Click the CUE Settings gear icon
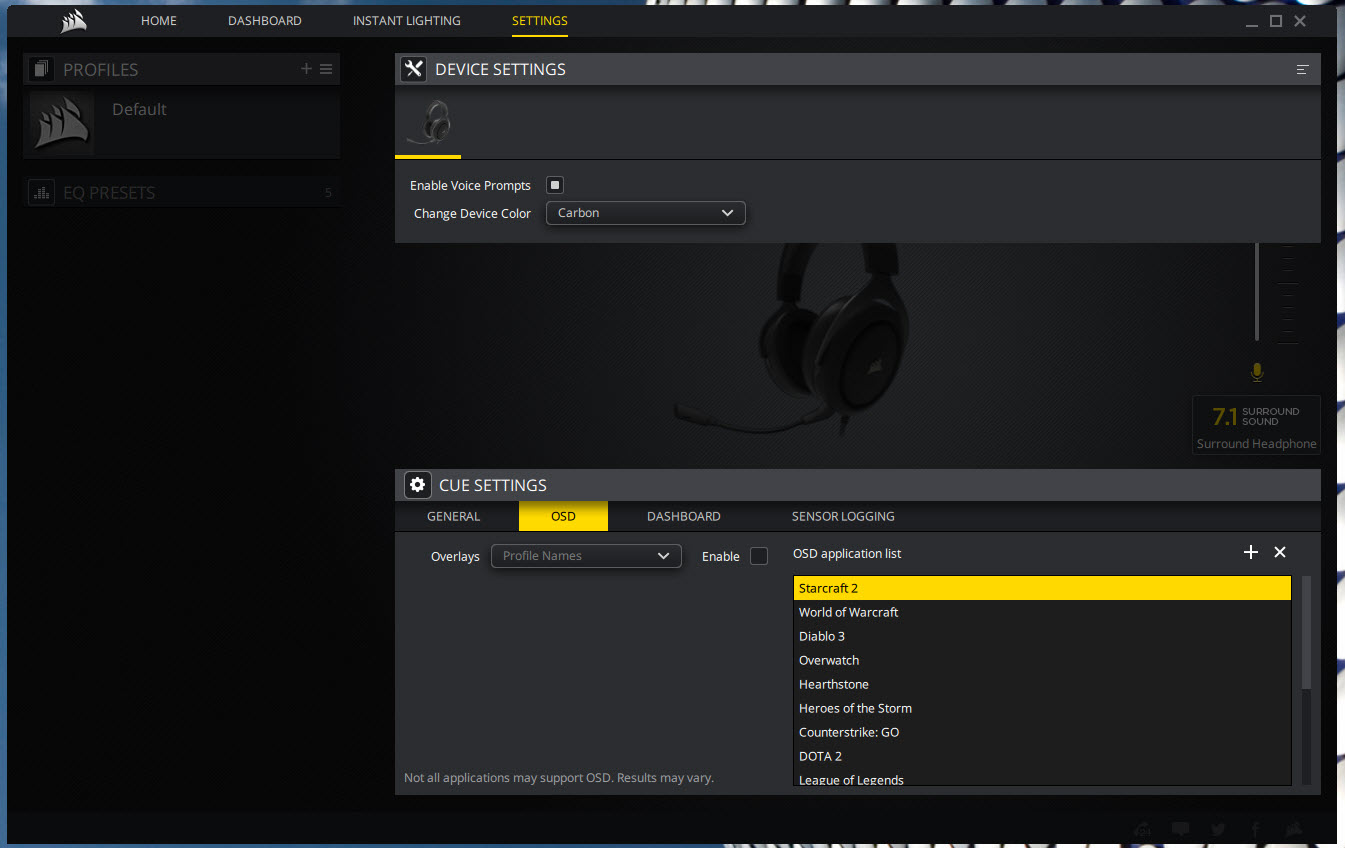1345x848 pixels. (418, 485)
